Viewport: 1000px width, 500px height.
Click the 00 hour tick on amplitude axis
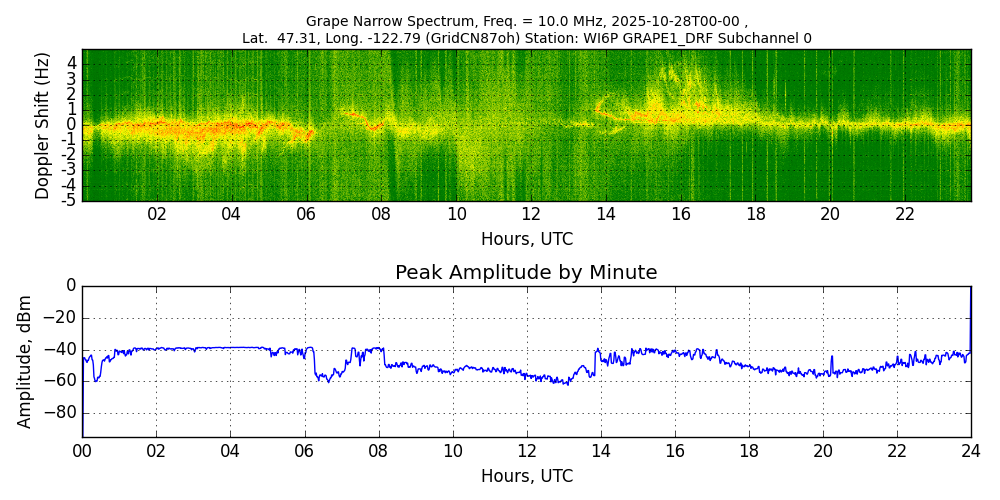pos(82,451)
